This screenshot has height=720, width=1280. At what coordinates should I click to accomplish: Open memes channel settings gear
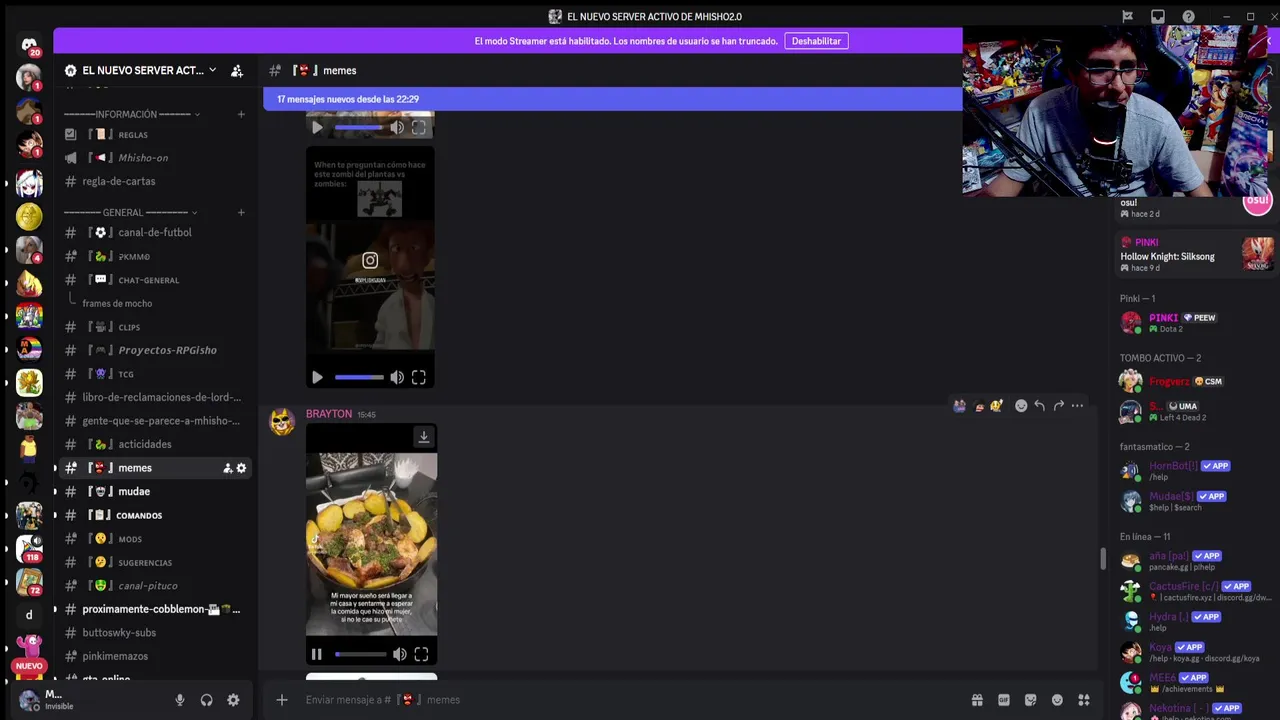coord(241,468)
